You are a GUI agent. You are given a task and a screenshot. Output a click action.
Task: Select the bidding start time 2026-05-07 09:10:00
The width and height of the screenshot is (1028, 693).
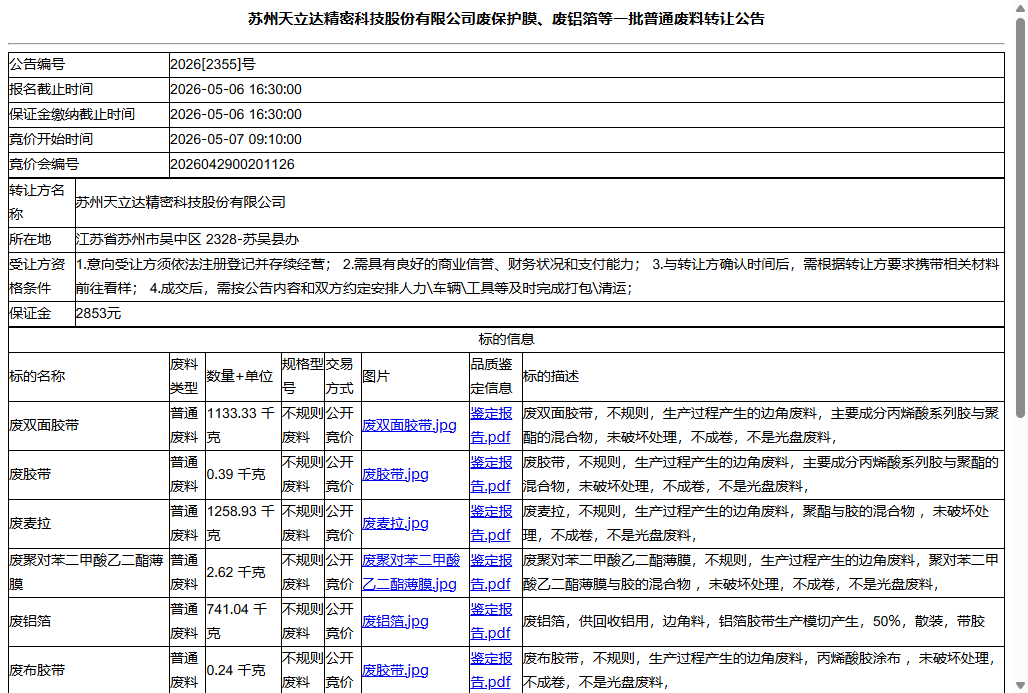[x=236, y=140]
